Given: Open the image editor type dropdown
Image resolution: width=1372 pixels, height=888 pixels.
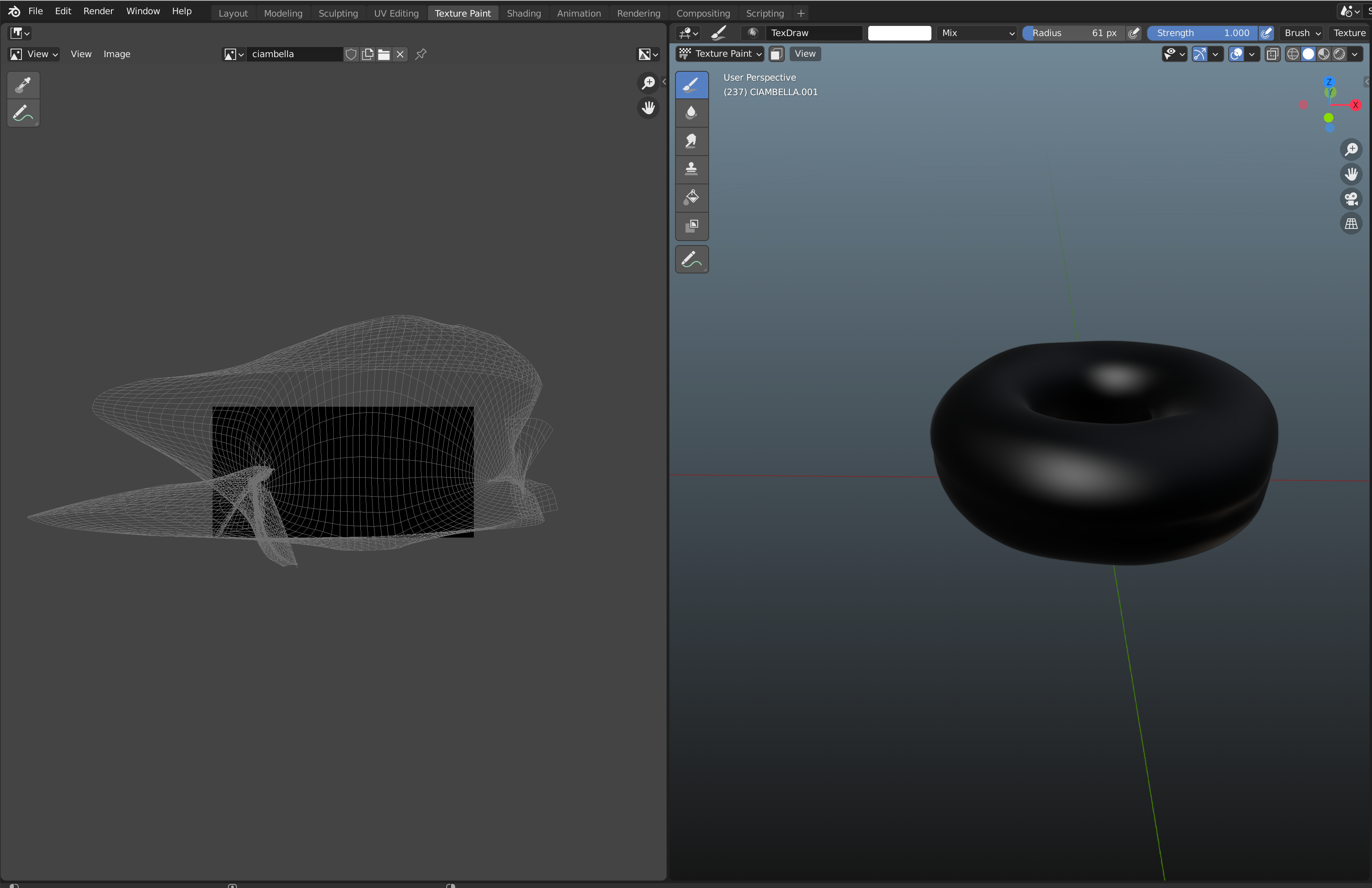Looking at the screenshot, I should pyautogui.click(x=19, y=33).
